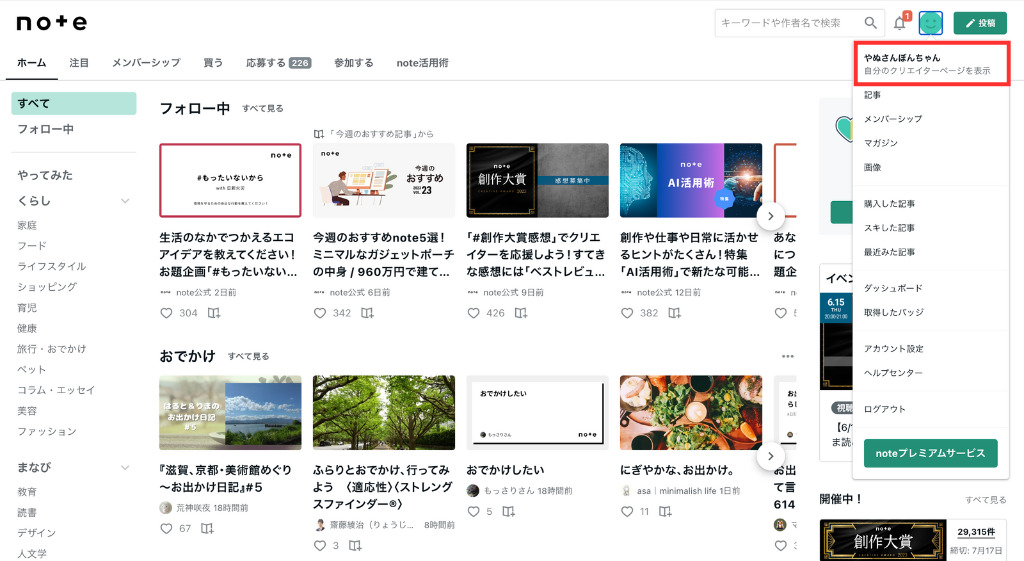Add にぎやかな、お出かけ article to magazine icon
This screenshot has height=561, width=1024.
click(665, 511)
